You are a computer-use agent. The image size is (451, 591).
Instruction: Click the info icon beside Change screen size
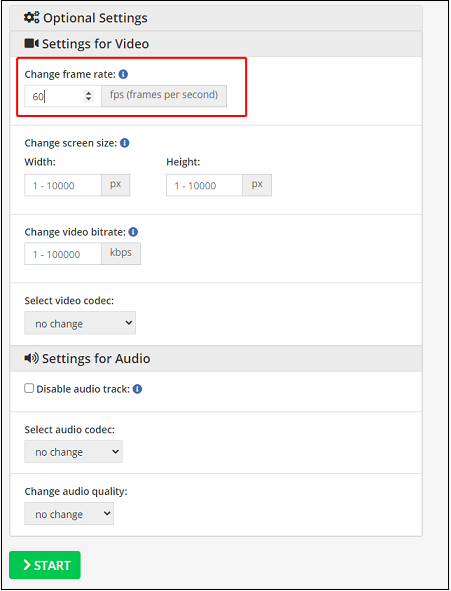point(125,143)
